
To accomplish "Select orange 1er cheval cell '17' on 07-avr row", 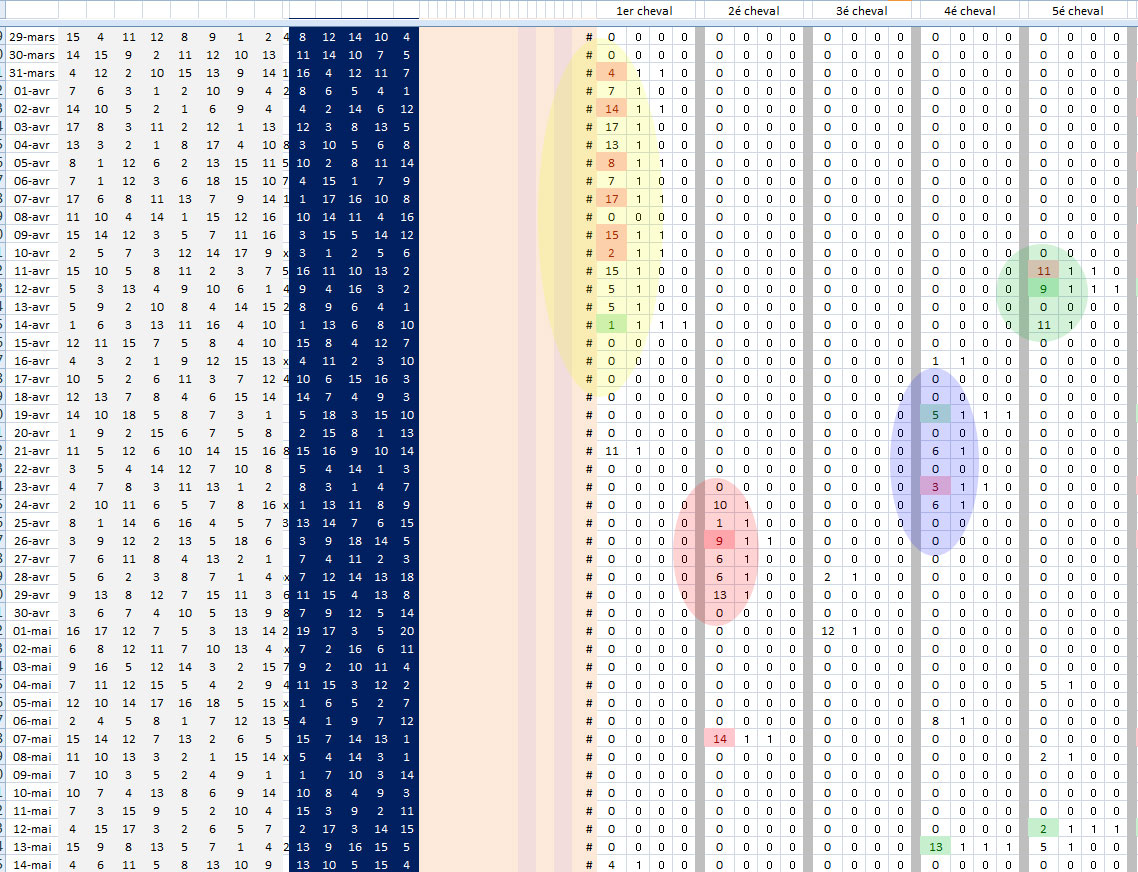I will (611, 199).
